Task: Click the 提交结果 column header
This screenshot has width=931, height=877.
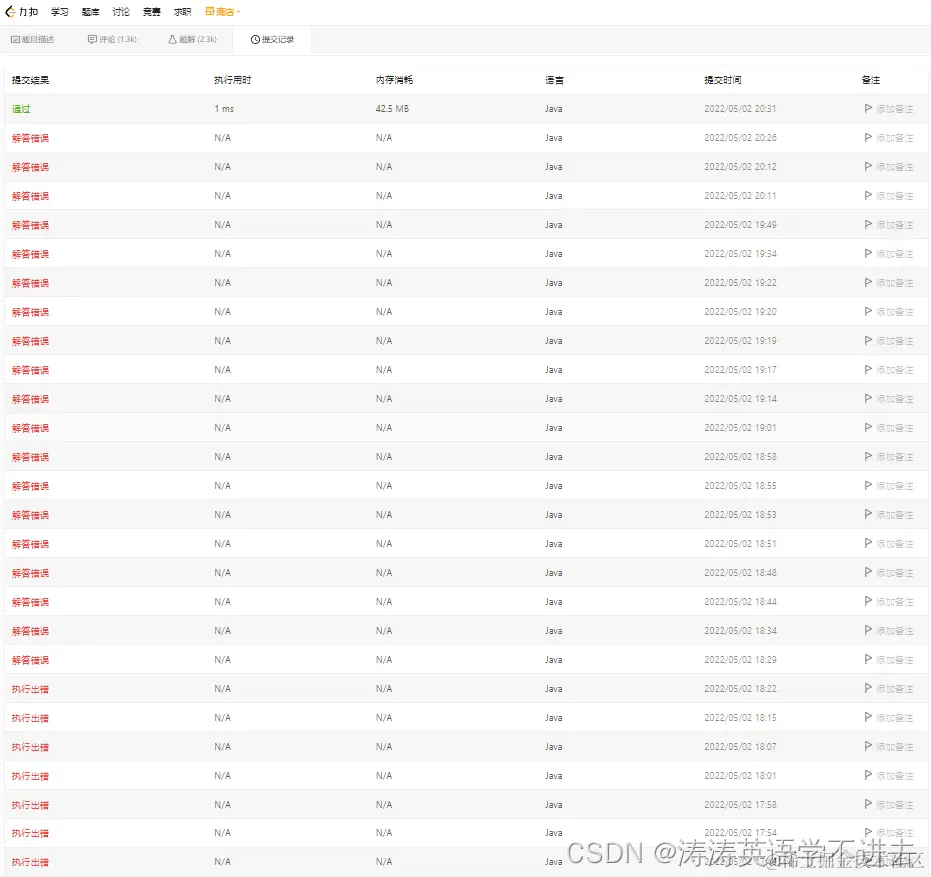Action: (x=30, y=80)
